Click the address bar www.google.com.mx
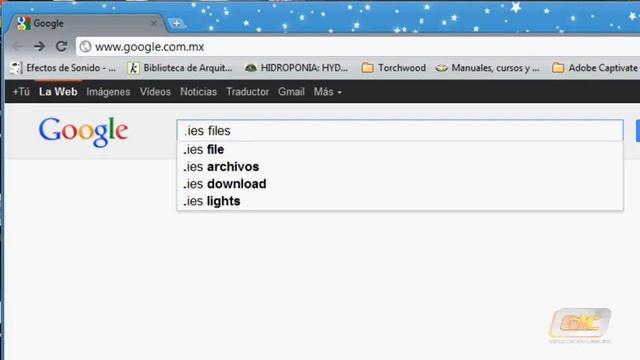This screenshot has height=360, width=640. [359, 47]
